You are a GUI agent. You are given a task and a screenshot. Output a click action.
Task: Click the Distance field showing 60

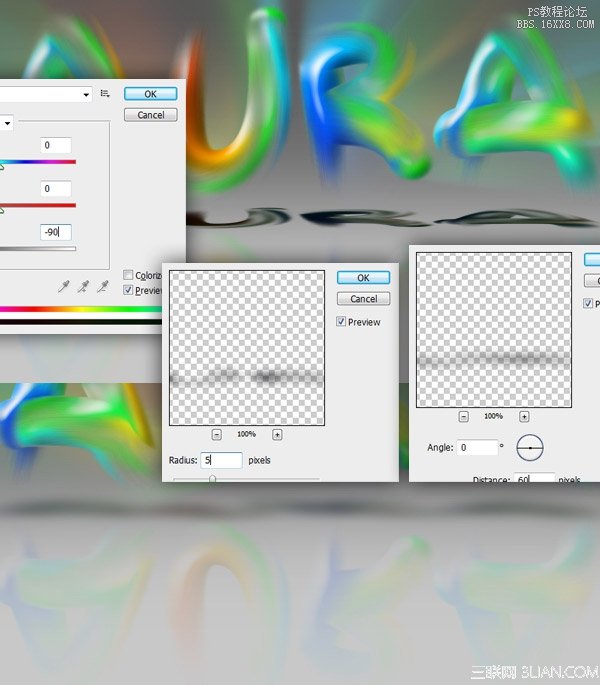point(534,477)
